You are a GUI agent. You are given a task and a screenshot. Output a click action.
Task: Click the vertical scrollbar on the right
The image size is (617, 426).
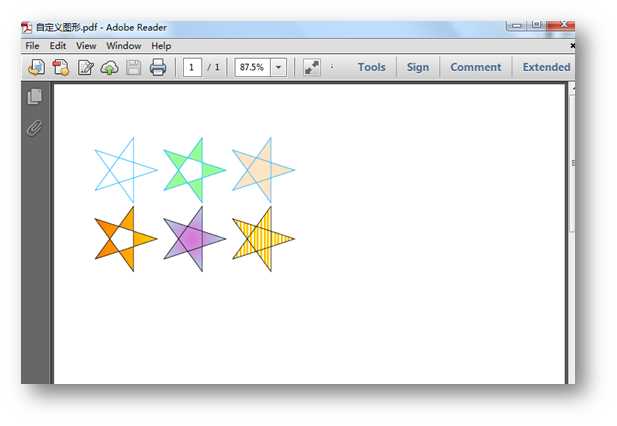[572, 163]
